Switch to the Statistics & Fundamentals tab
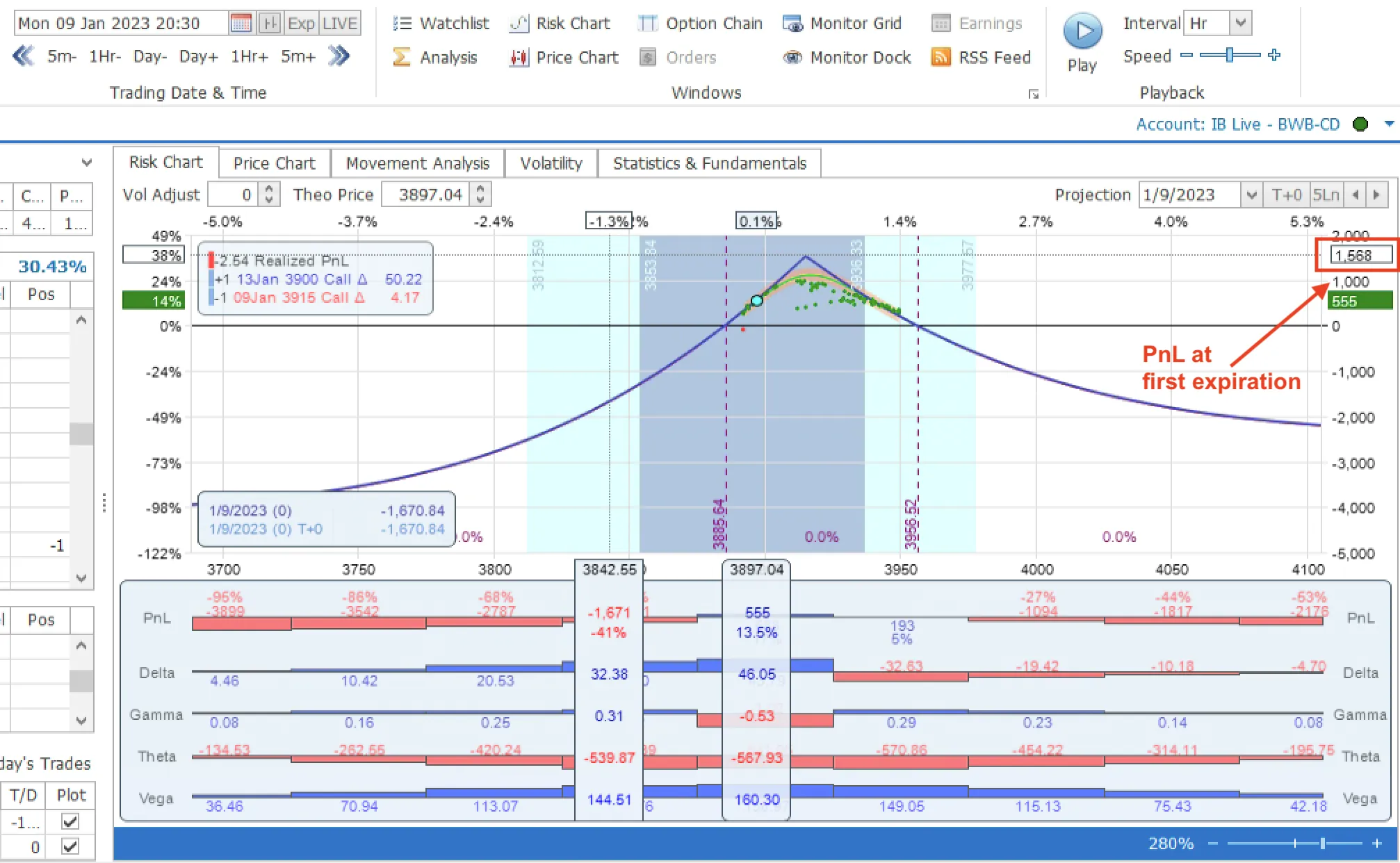The width and height of the screenshot is (1400, 863). 710,163
